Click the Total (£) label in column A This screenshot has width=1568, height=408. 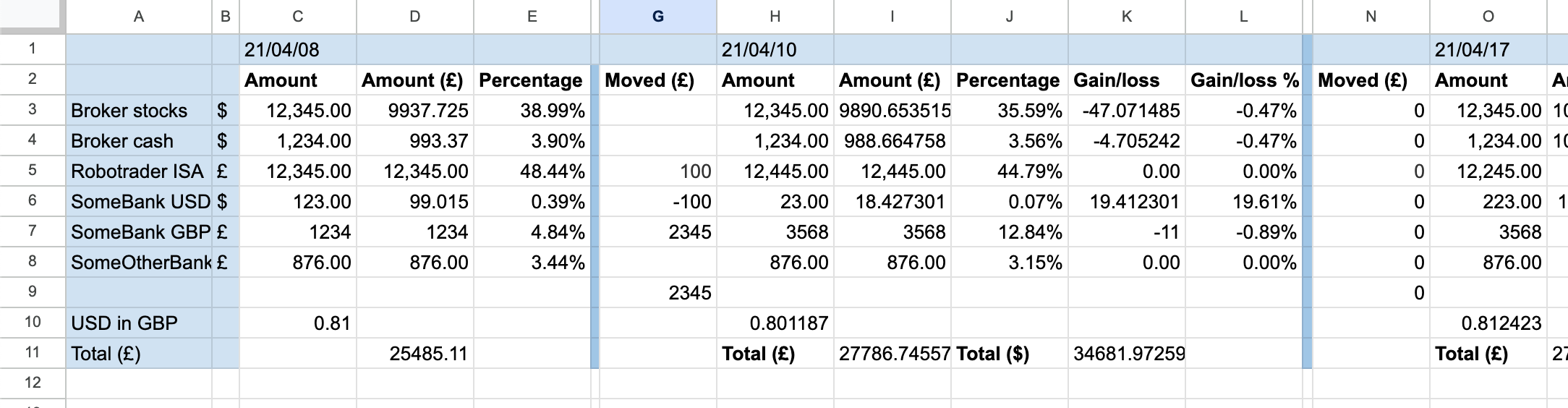139,353
